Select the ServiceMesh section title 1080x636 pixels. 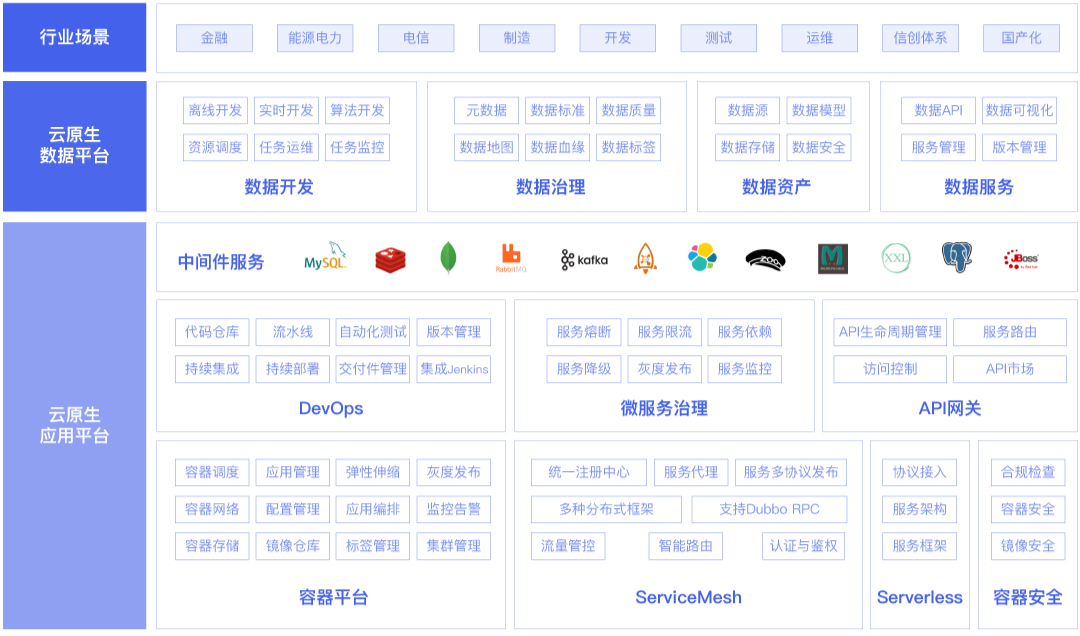click(688, 597)
